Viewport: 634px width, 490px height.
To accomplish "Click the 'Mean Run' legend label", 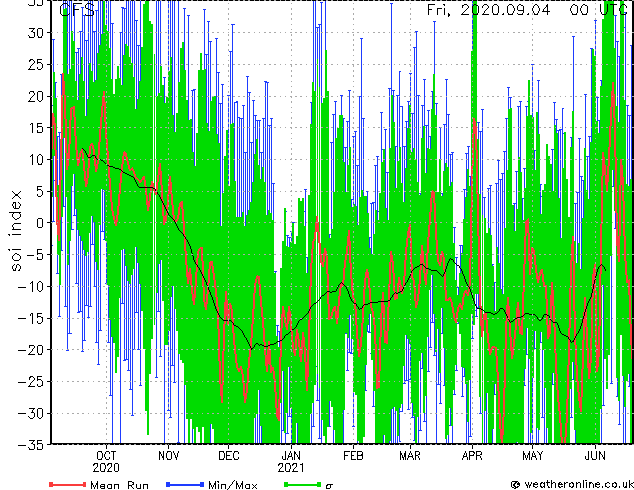I will [119, 485].
